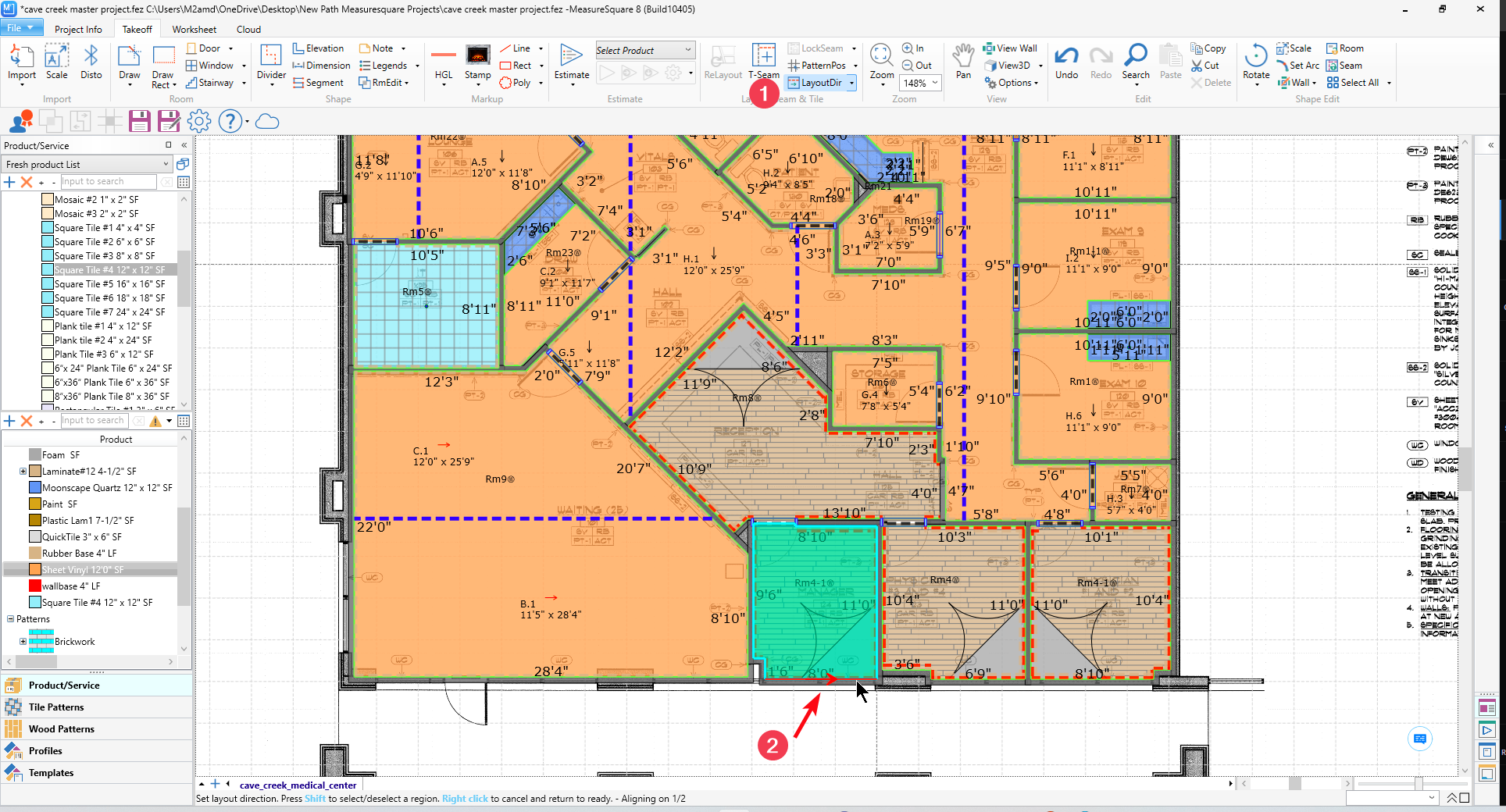Click the Undo arrow
Screen dimensions: 1506x812
[1066, 61]
